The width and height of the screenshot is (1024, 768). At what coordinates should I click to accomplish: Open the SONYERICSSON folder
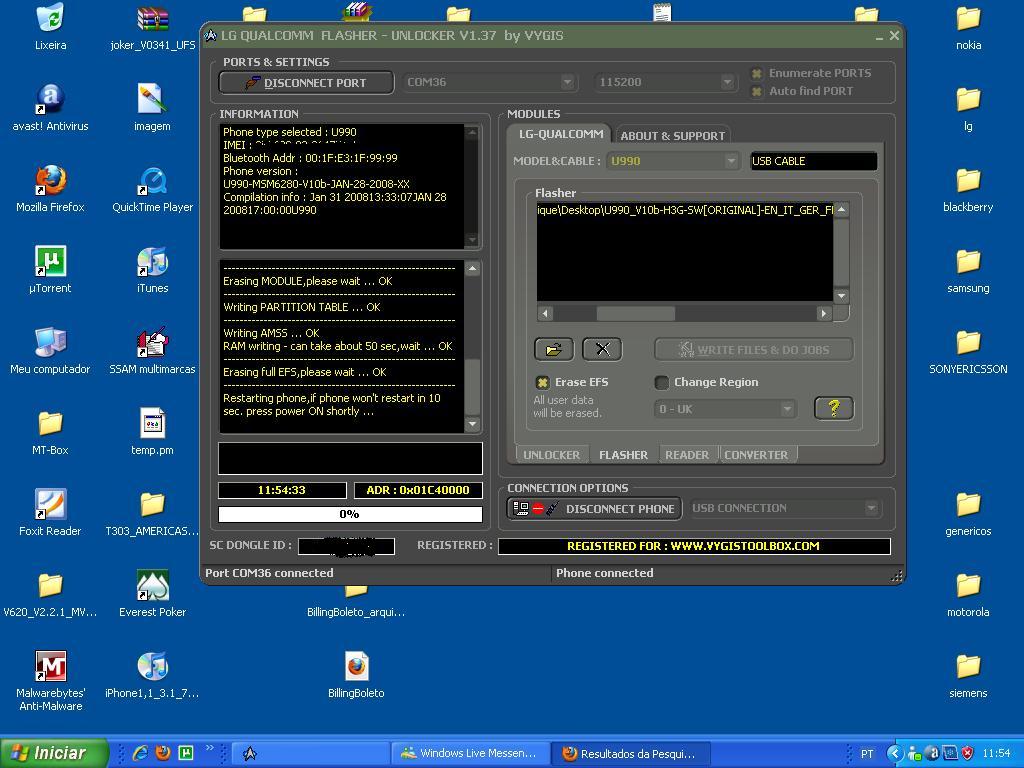click(x=968, y=342)
